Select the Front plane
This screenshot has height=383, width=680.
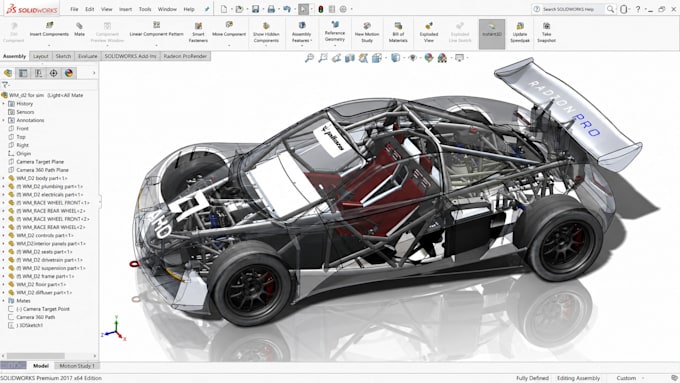23,128
